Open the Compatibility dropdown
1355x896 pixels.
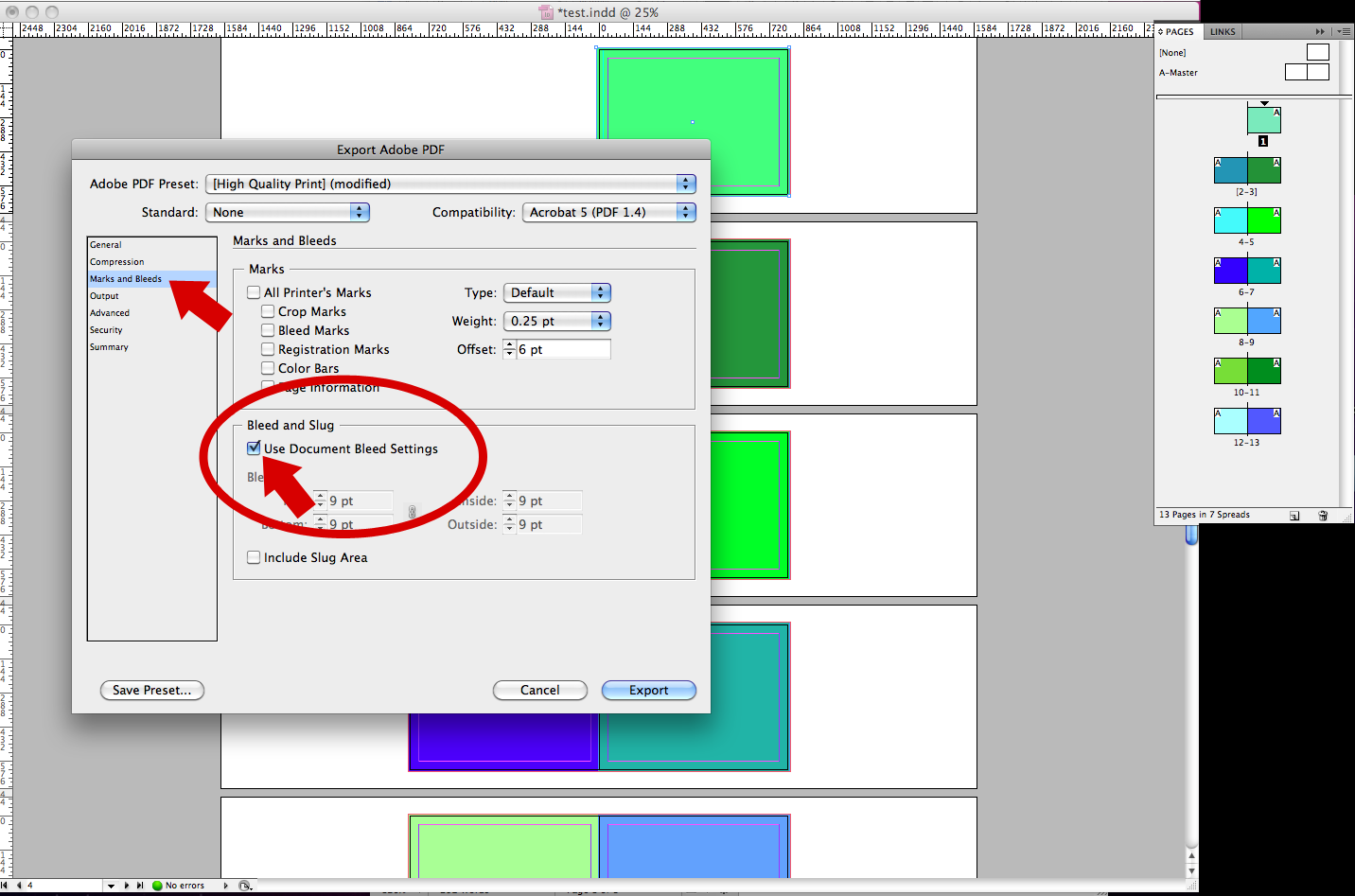coord(609,212)
